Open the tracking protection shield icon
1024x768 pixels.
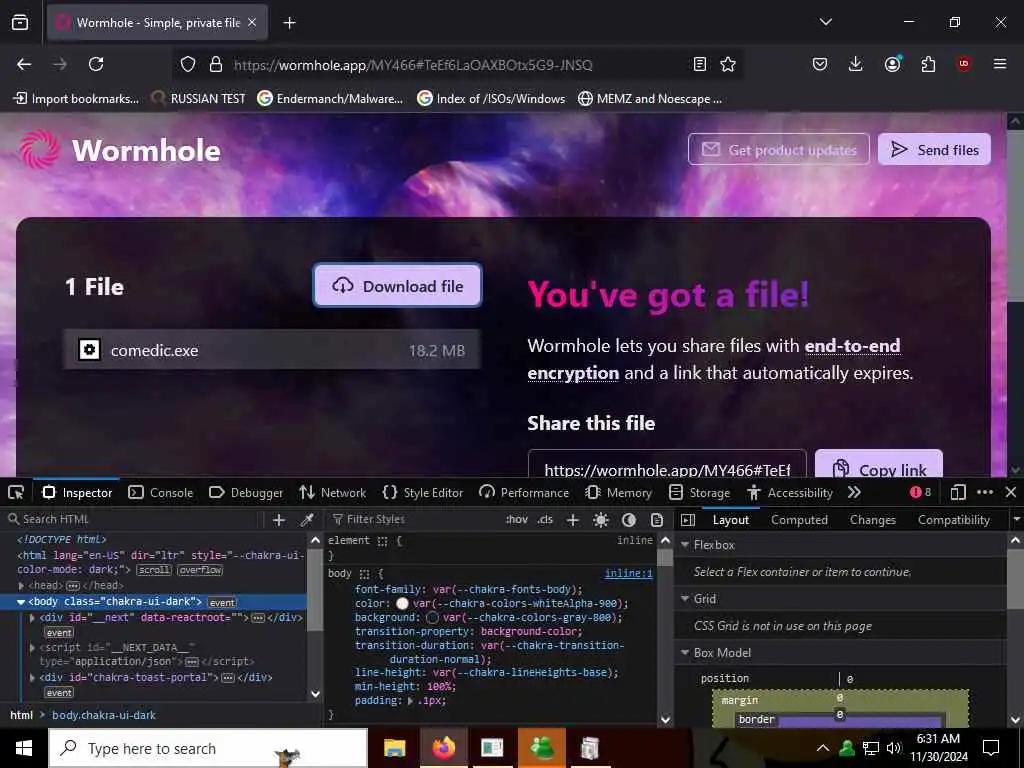click(188, 64)
